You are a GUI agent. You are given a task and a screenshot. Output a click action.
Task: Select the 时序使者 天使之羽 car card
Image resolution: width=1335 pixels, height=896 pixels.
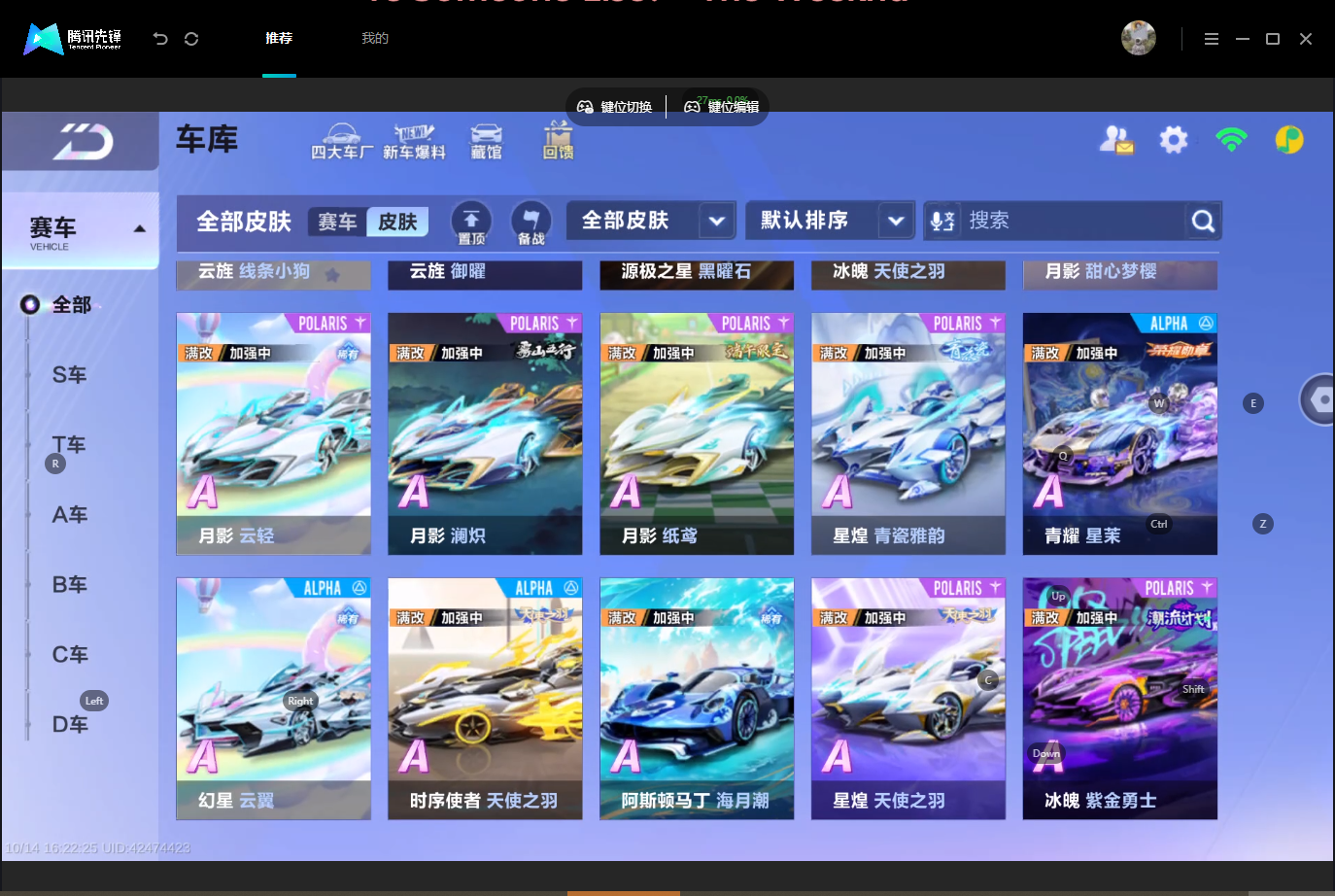pyautogui.click(x=485, y=699)
